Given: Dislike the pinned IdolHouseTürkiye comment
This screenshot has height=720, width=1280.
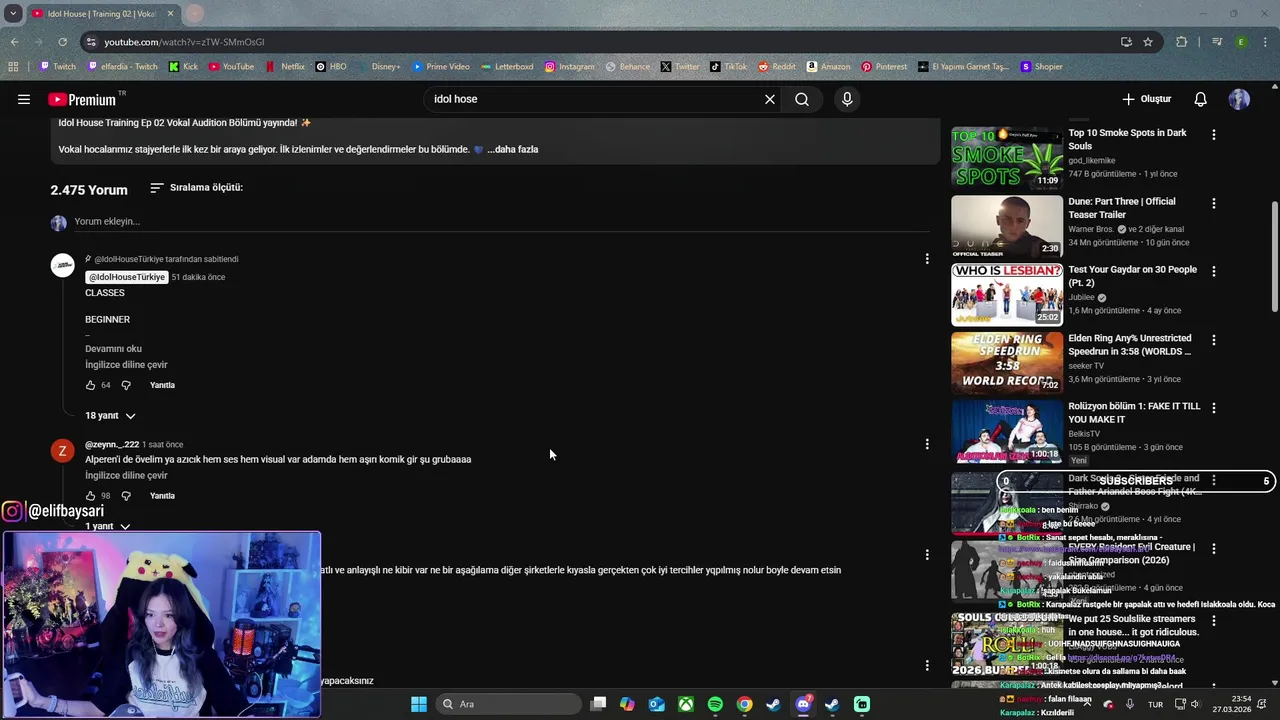Looking at the screenshot, I should point(126,385).
